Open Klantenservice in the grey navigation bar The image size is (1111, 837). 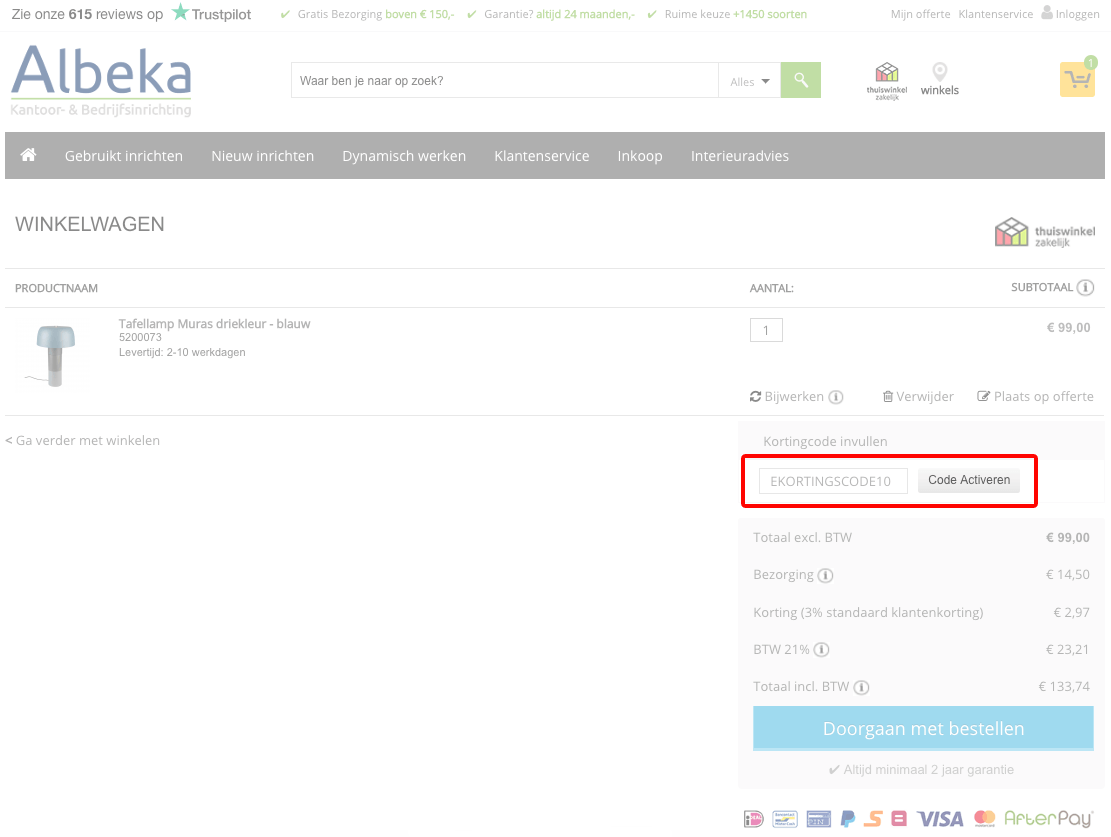[x=542, y=156]
